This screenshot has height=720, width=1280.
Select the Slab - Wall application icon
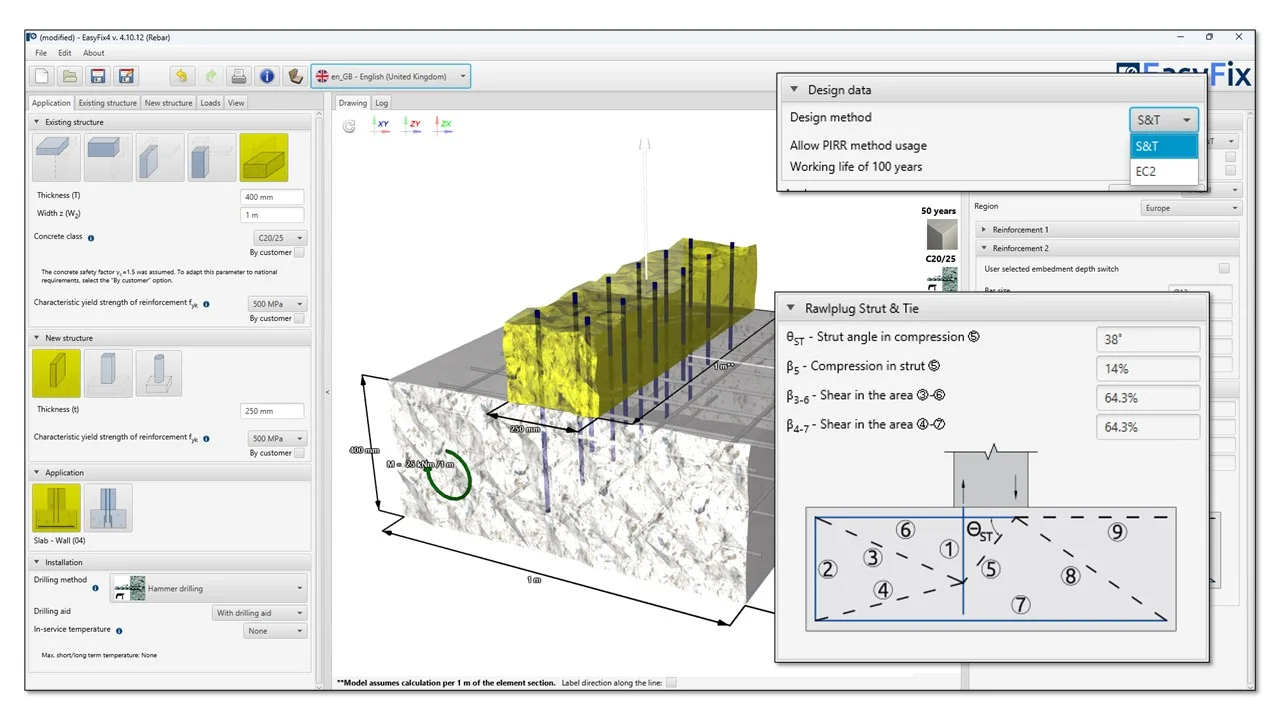point(56,507)
